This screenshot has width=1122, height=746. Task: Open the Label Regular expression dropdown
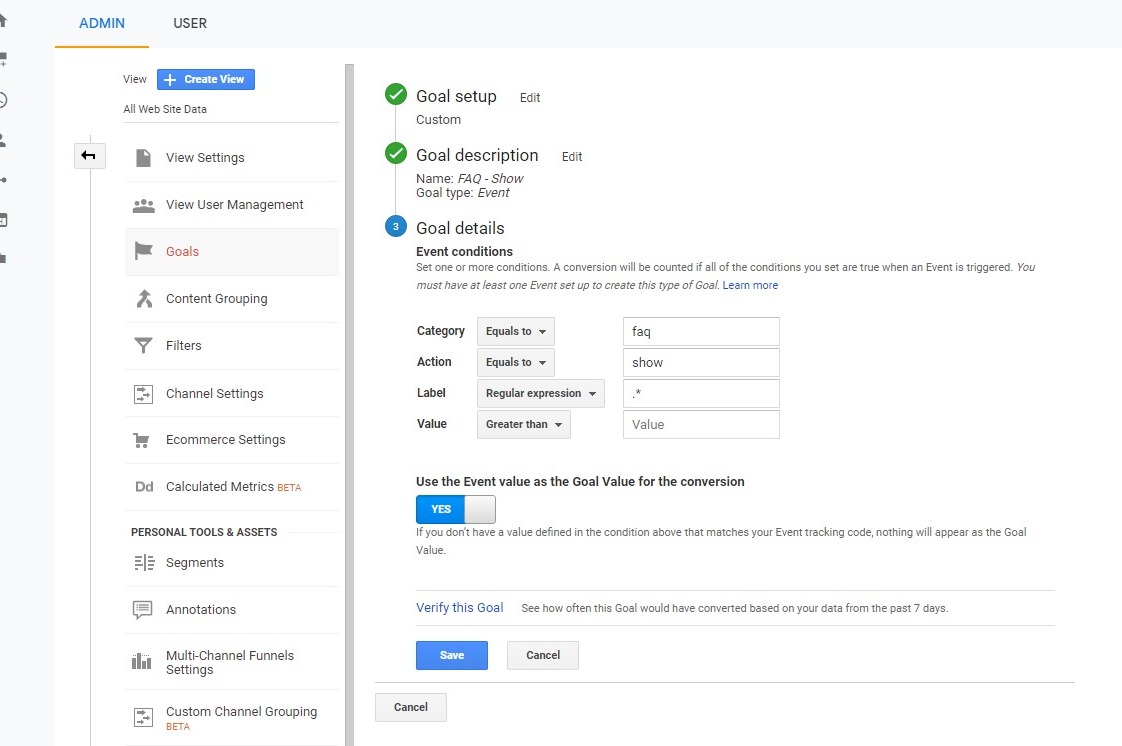click(540, 393)
